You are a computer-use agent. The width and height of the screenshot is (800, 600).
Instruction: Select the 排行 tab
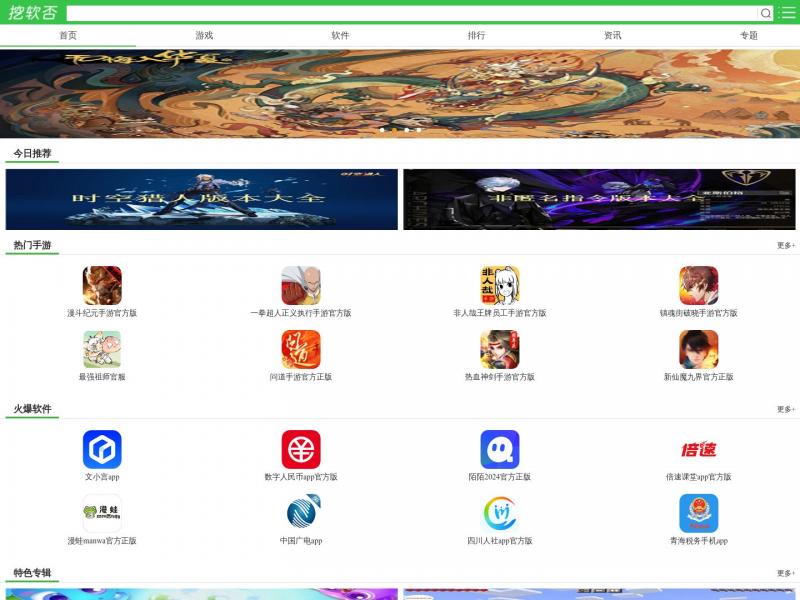(x=477, y=35)
